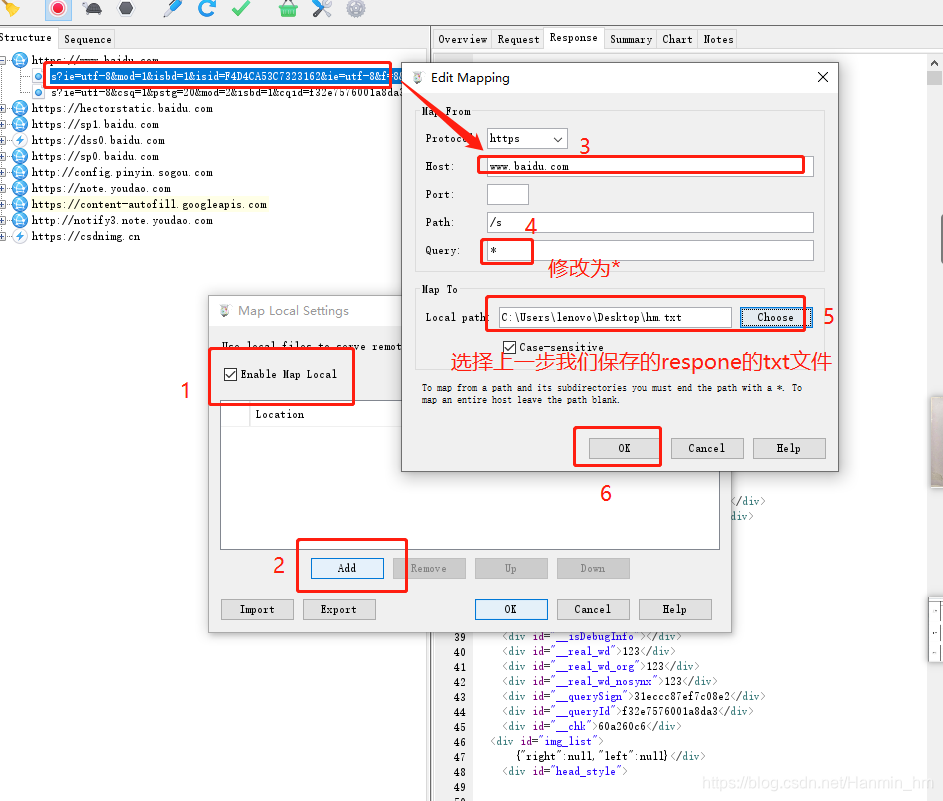Image resolution: width=943 pixels, height=801 pixels.
Task: Close the Edit Mapping dialog
Action: click(823, 77)
